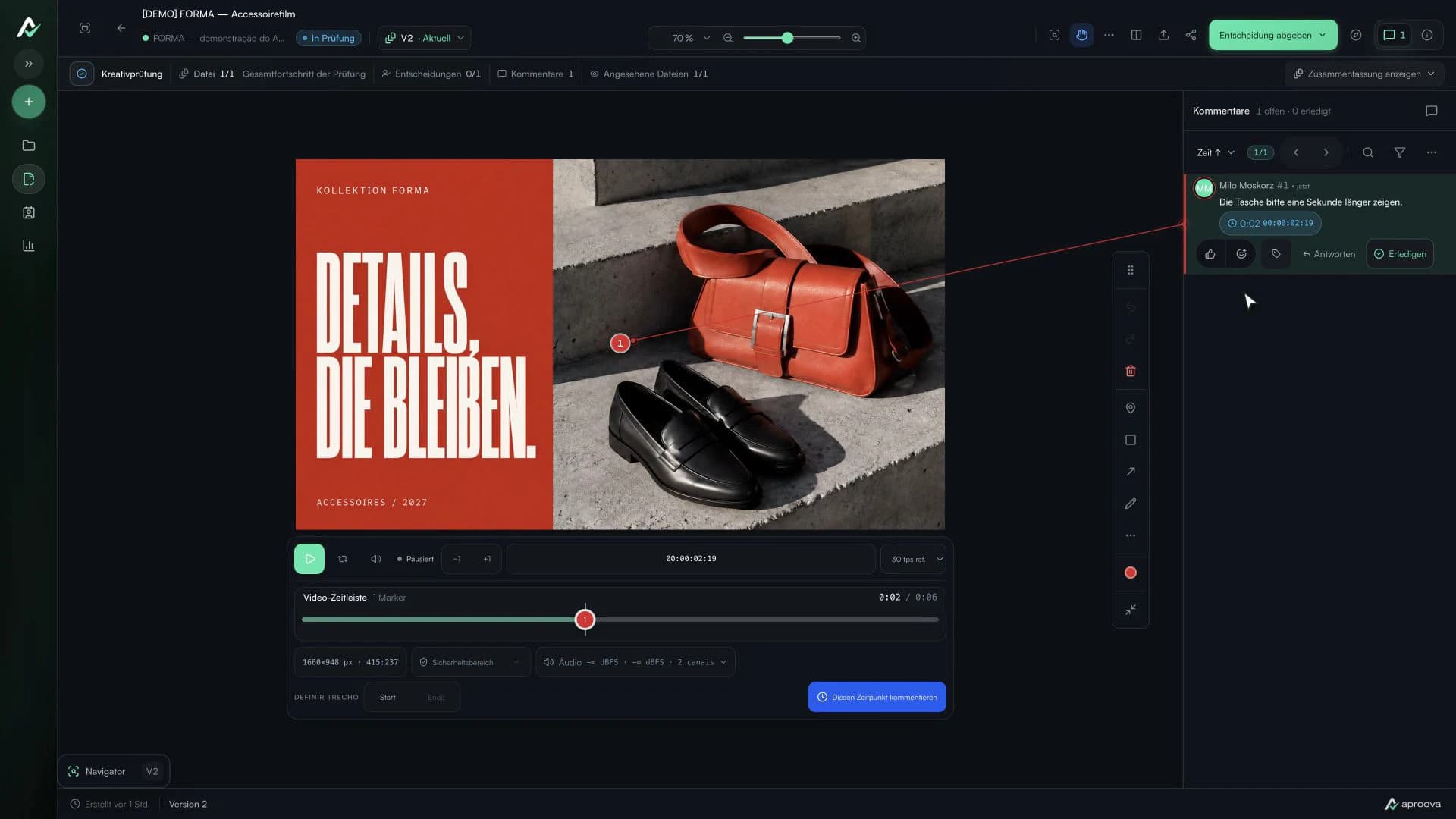Go back with the arrow icon
The width and height of the screenshot is (1456, 819).
[121, 28]
